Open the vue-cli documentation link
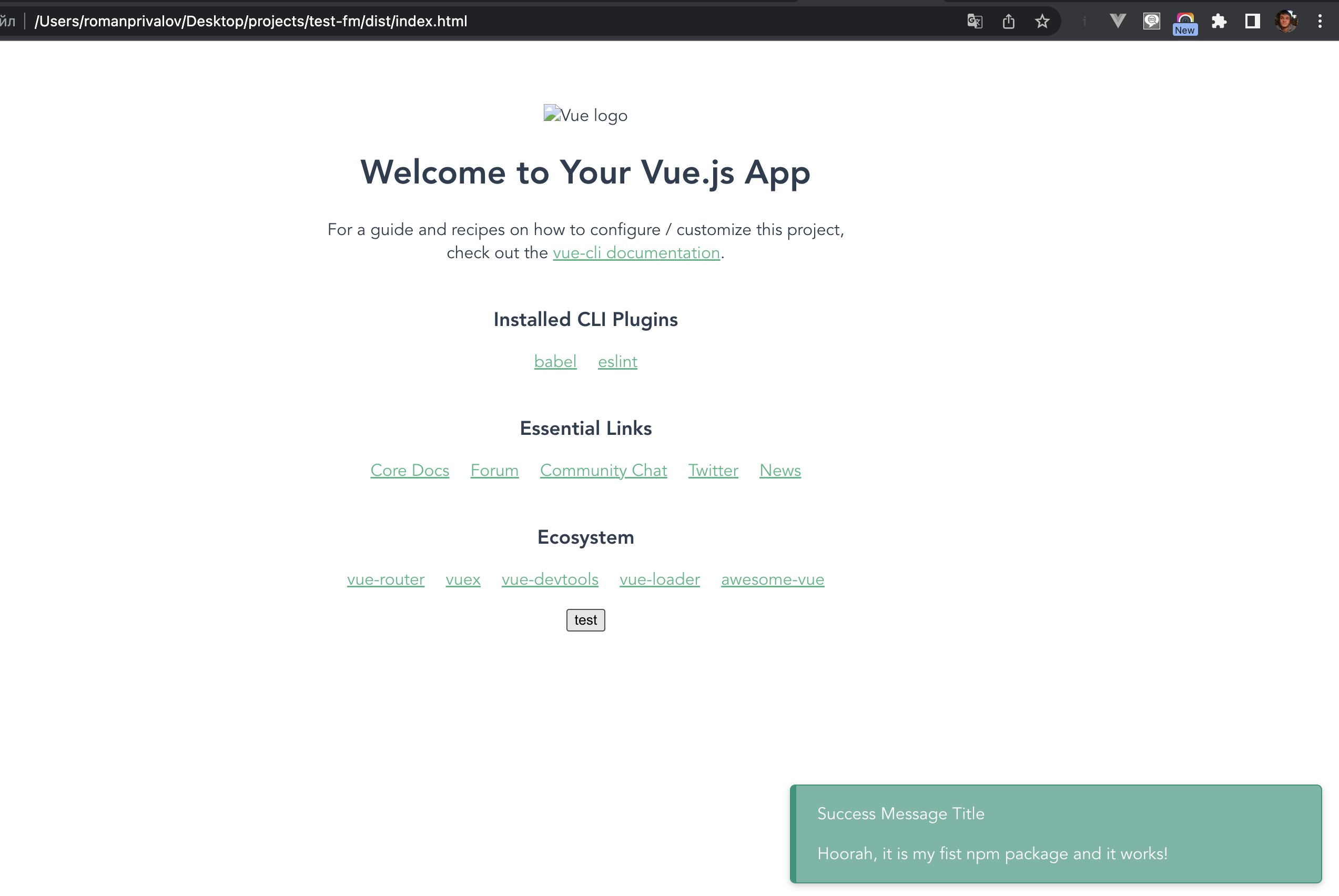The image size is (1339, 896). 635,253
